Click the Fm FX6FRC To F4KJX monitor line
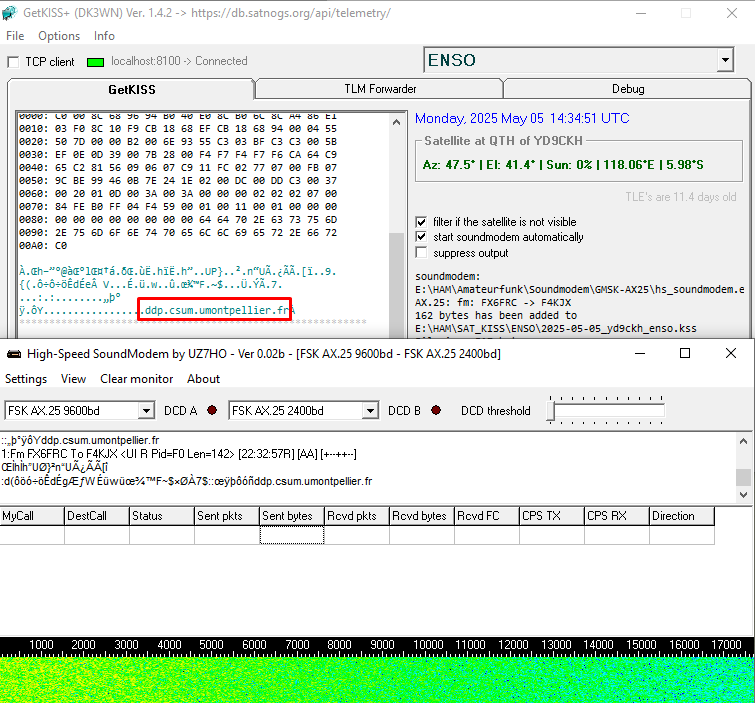755x703 pixels. tap(179, 454)
